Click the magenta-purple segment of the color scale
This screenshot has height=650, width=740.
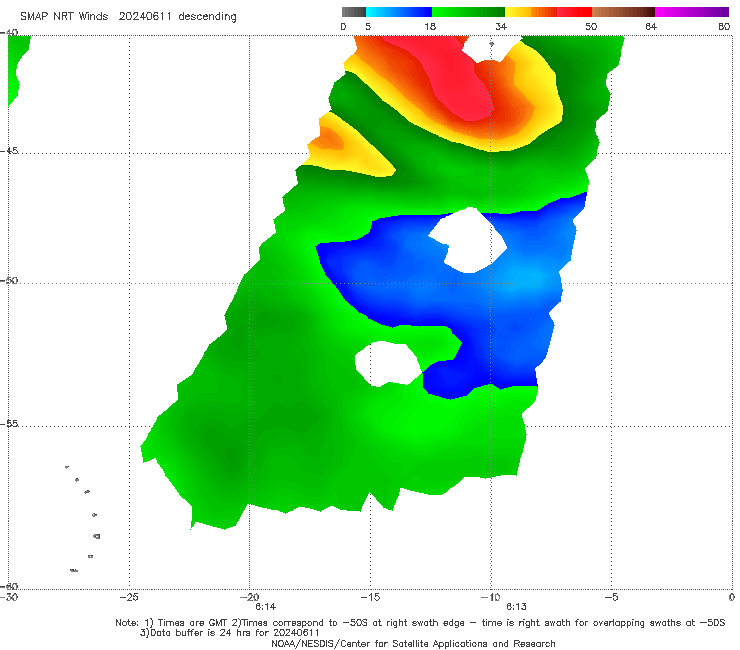point(692,12)
